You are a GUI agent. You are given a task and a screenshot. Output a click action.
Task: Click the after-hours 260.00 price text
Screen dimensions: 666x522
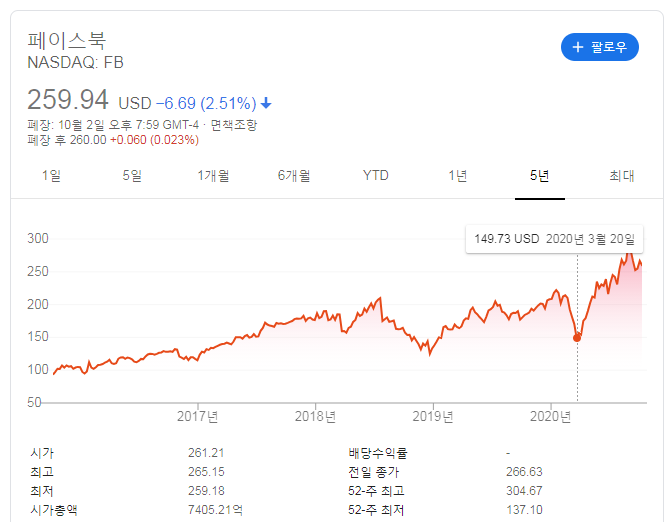(88, 140)
